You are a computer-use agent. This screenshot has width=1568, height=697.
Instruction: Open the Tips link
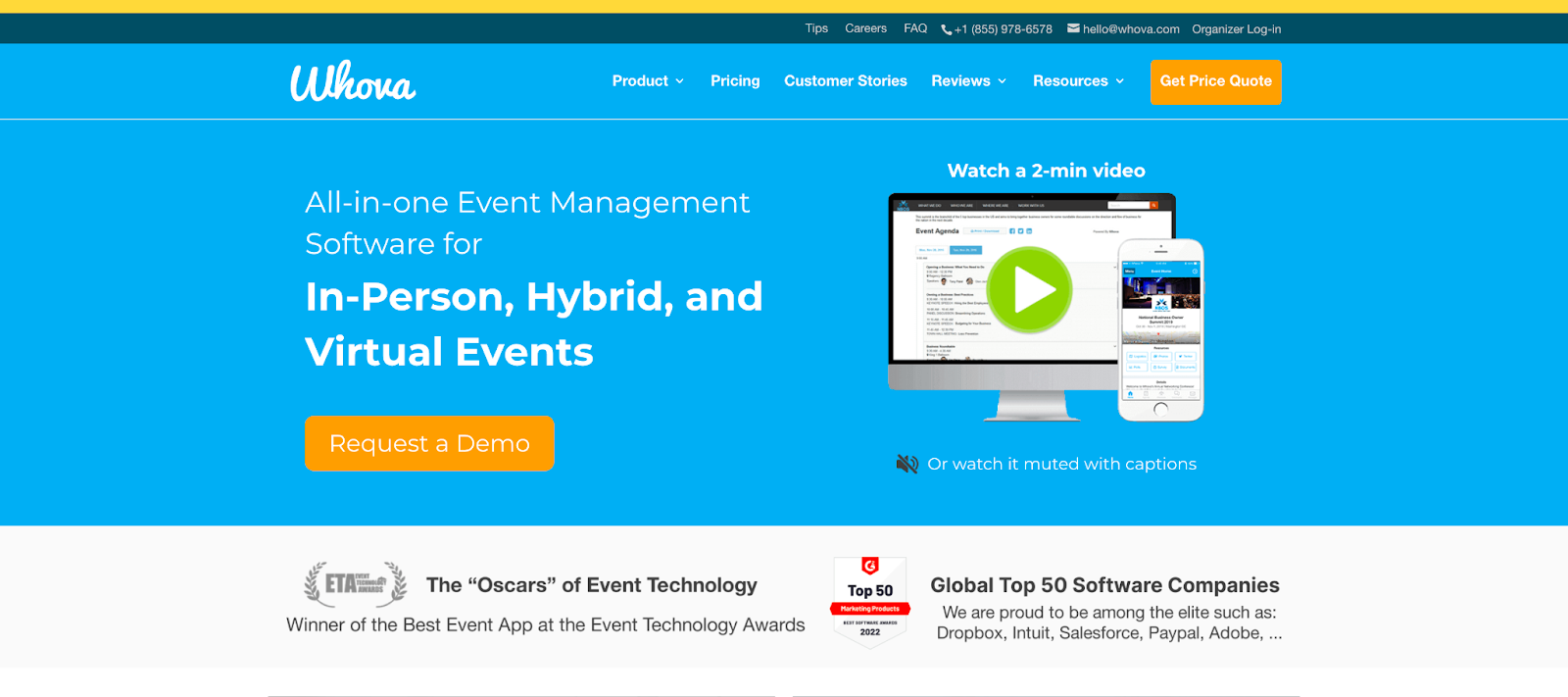[x=816, y=28]
